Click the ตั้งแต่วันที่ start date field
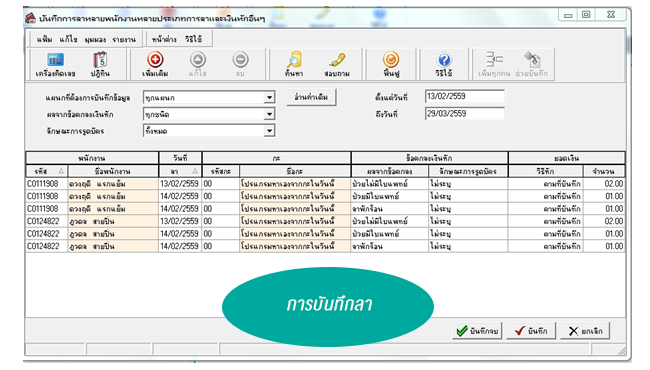 coord(465,96)
